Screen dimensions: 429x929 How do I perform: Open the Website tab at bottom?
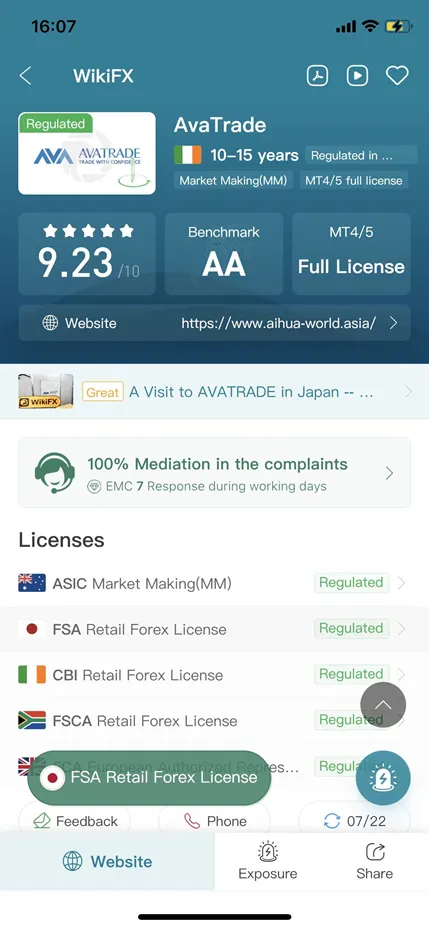(107, 861)
